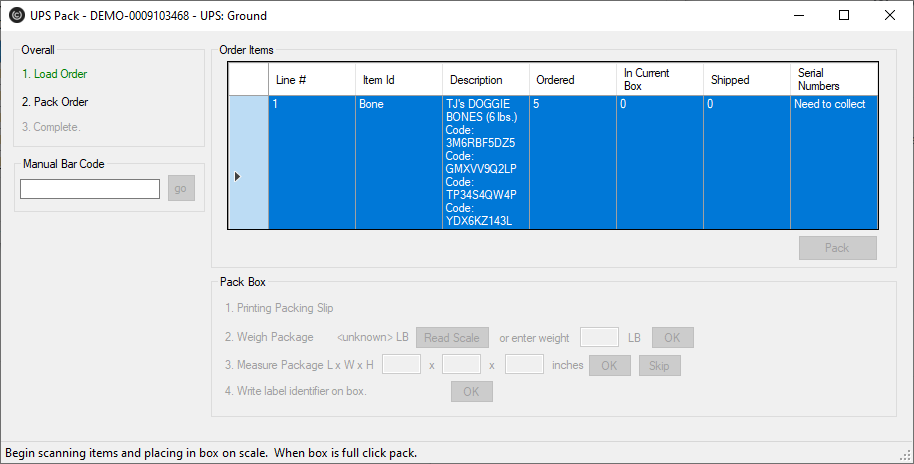The image size is (914, 464).
Task: Maximize the UPS Pack window
Action: (843, 16)
